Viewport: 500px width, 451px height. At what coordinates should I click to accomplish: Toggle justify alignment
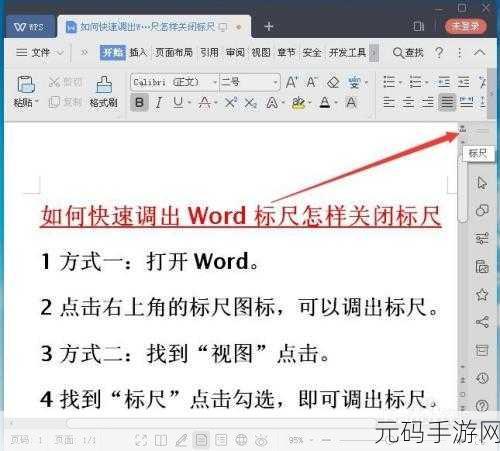(x=447, y=102)
